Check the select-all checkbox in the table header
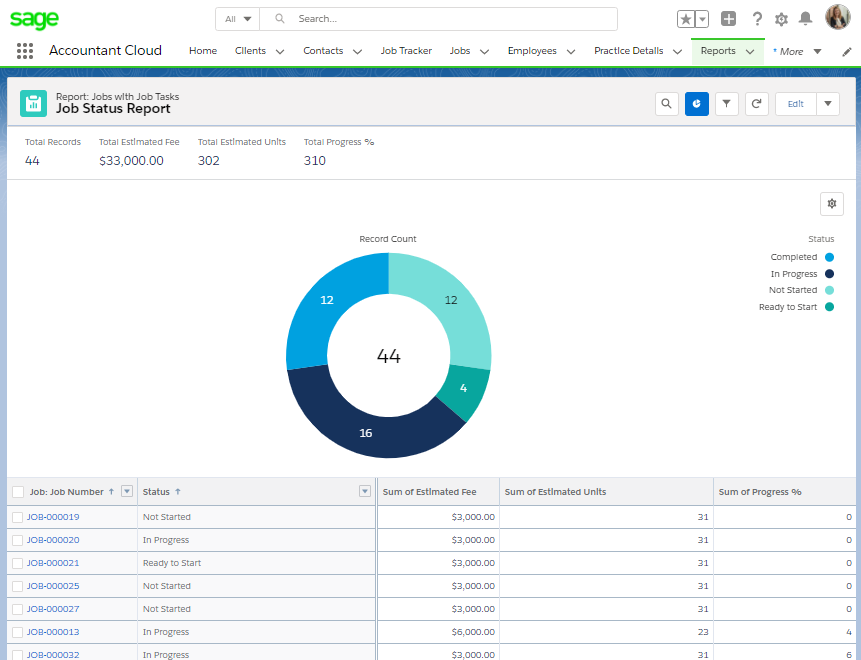 click(x=16, y=491)
